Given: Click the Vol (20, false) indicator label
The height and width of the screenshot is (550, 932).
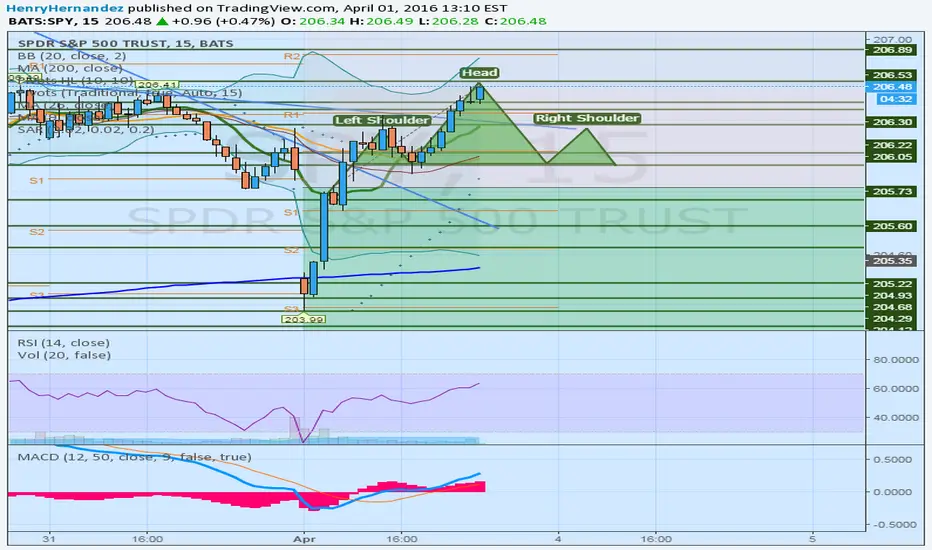Looking at the screenshot, I should [x=64, y=355].
